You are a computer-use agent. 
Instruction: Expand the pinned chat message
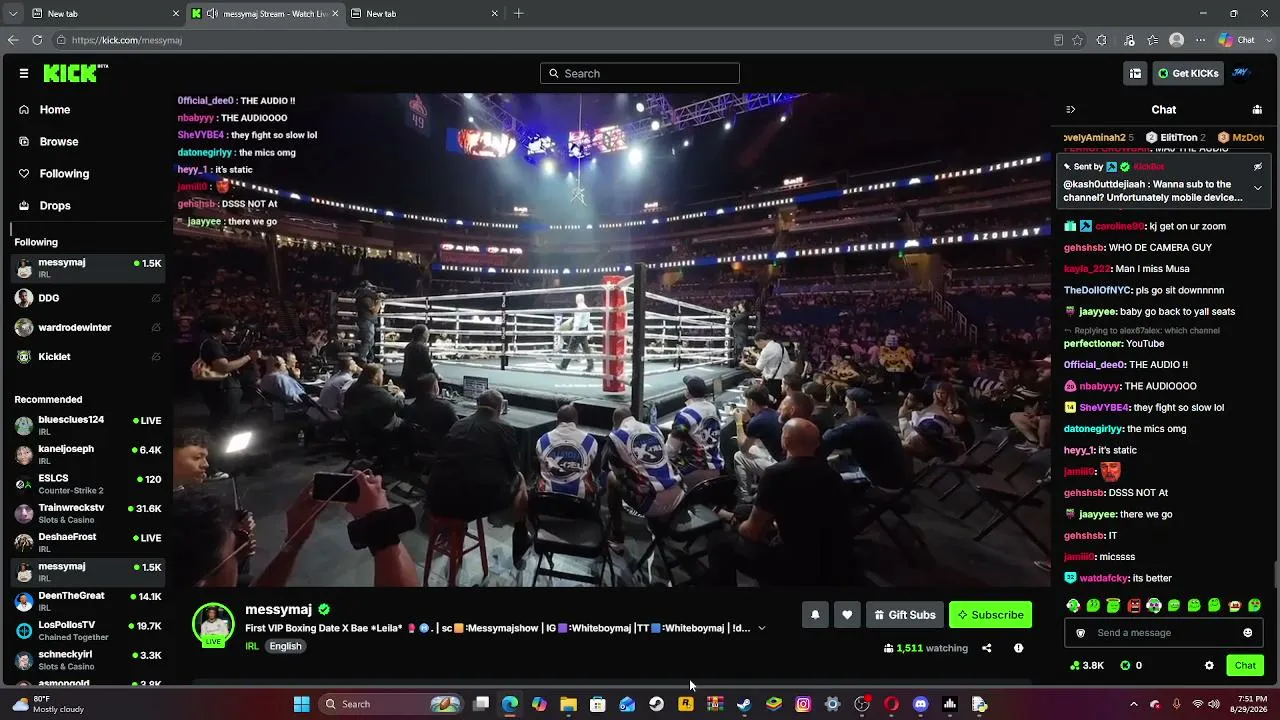coord(1258,188)
